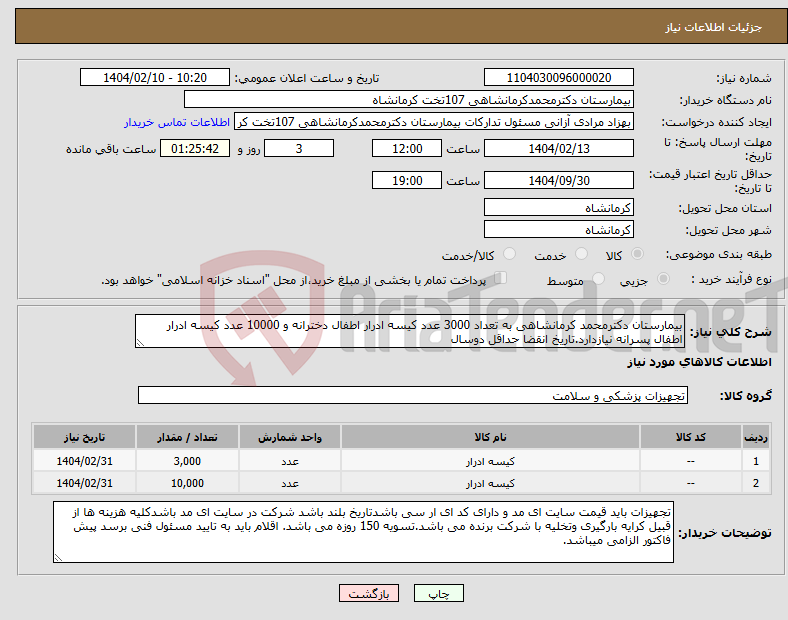Screen dimensions: 788x620
Task: Click the ردیف column header
Action: click(755, 437)
